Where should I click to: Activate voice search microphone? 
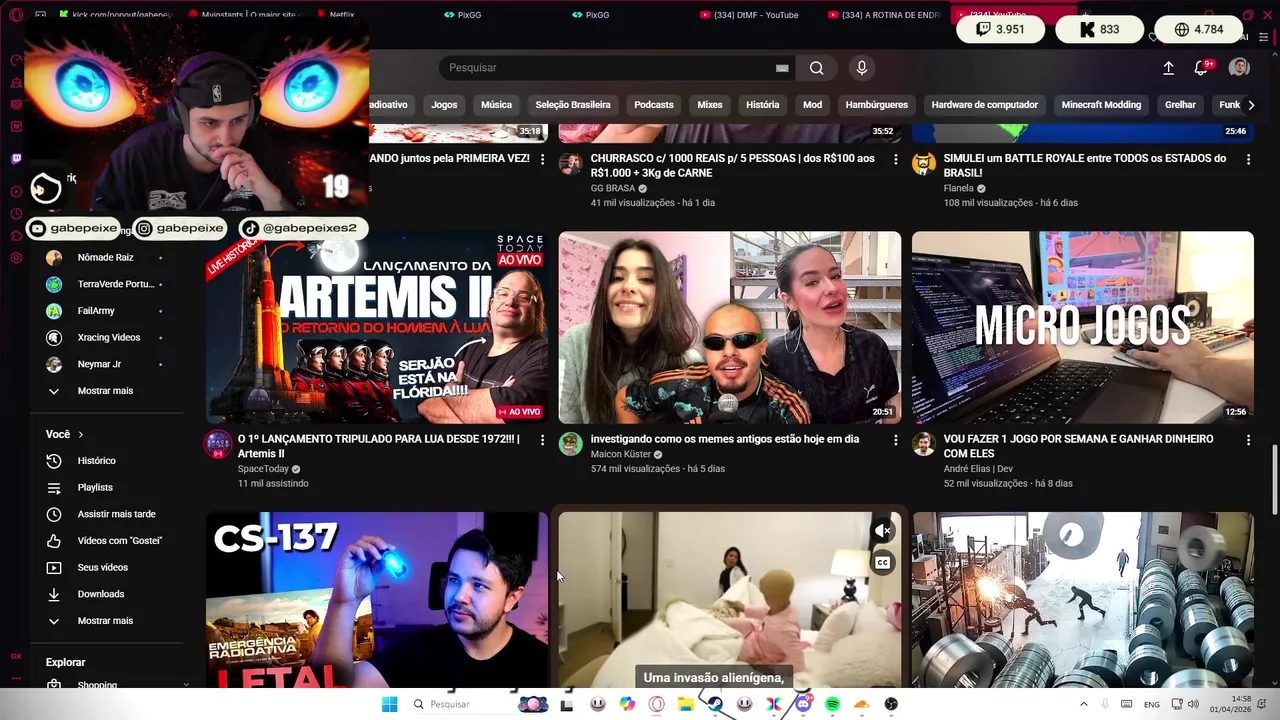tap(862, 68)
